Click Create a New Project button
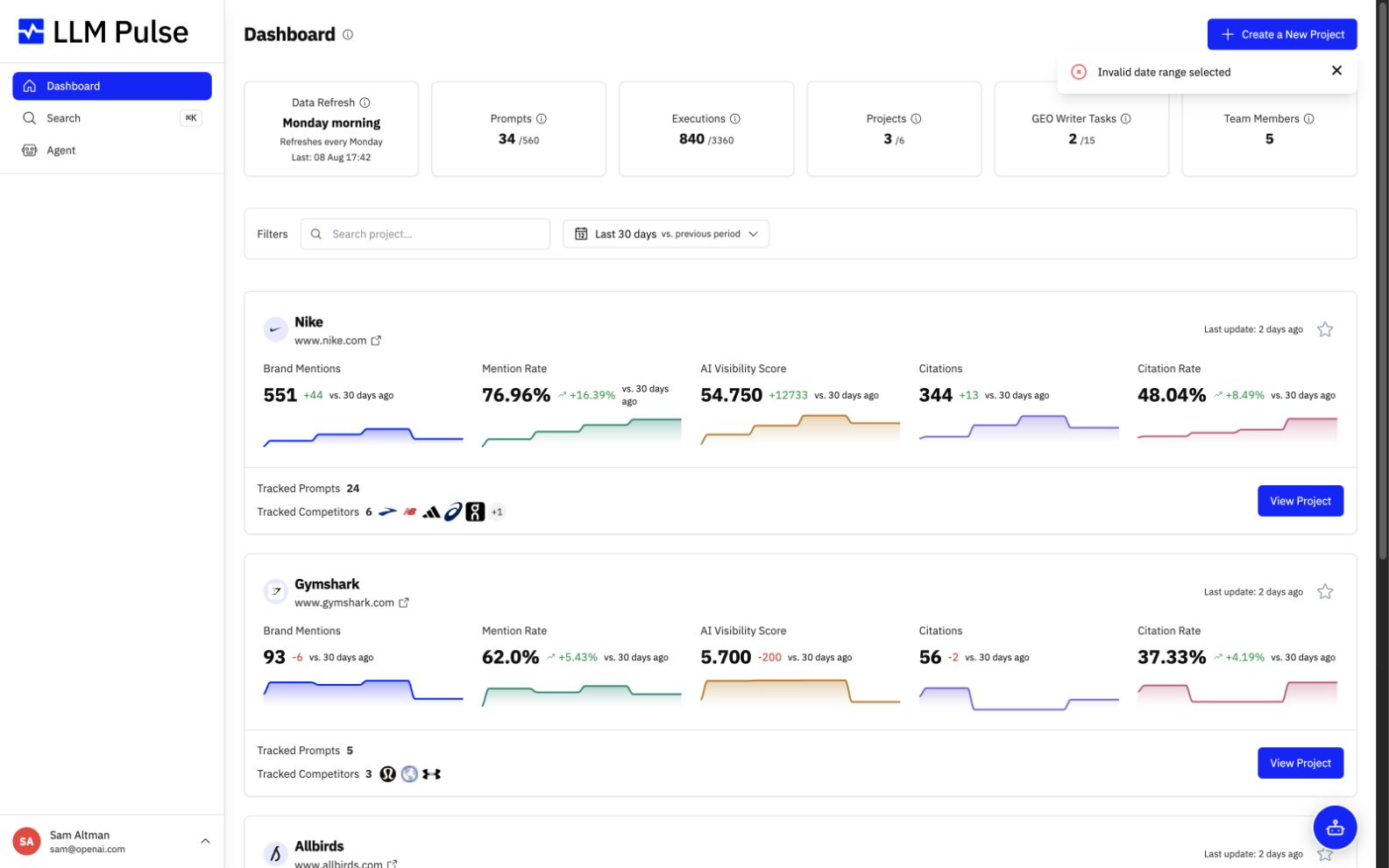 [x=1281, y=34]
